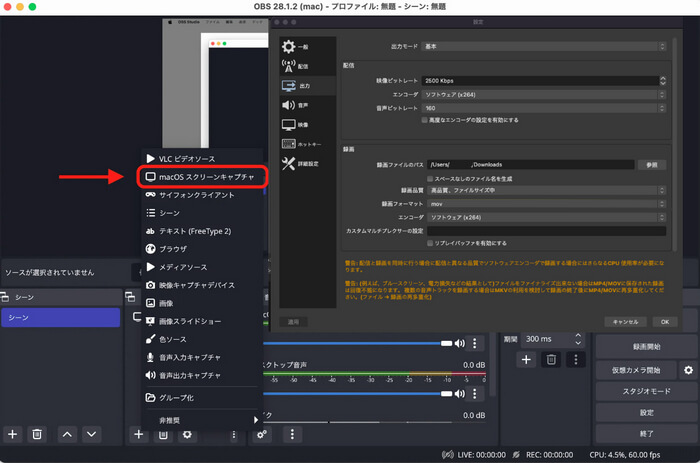
Task: Step the 300 ms duration spinner
Action: 578,339
